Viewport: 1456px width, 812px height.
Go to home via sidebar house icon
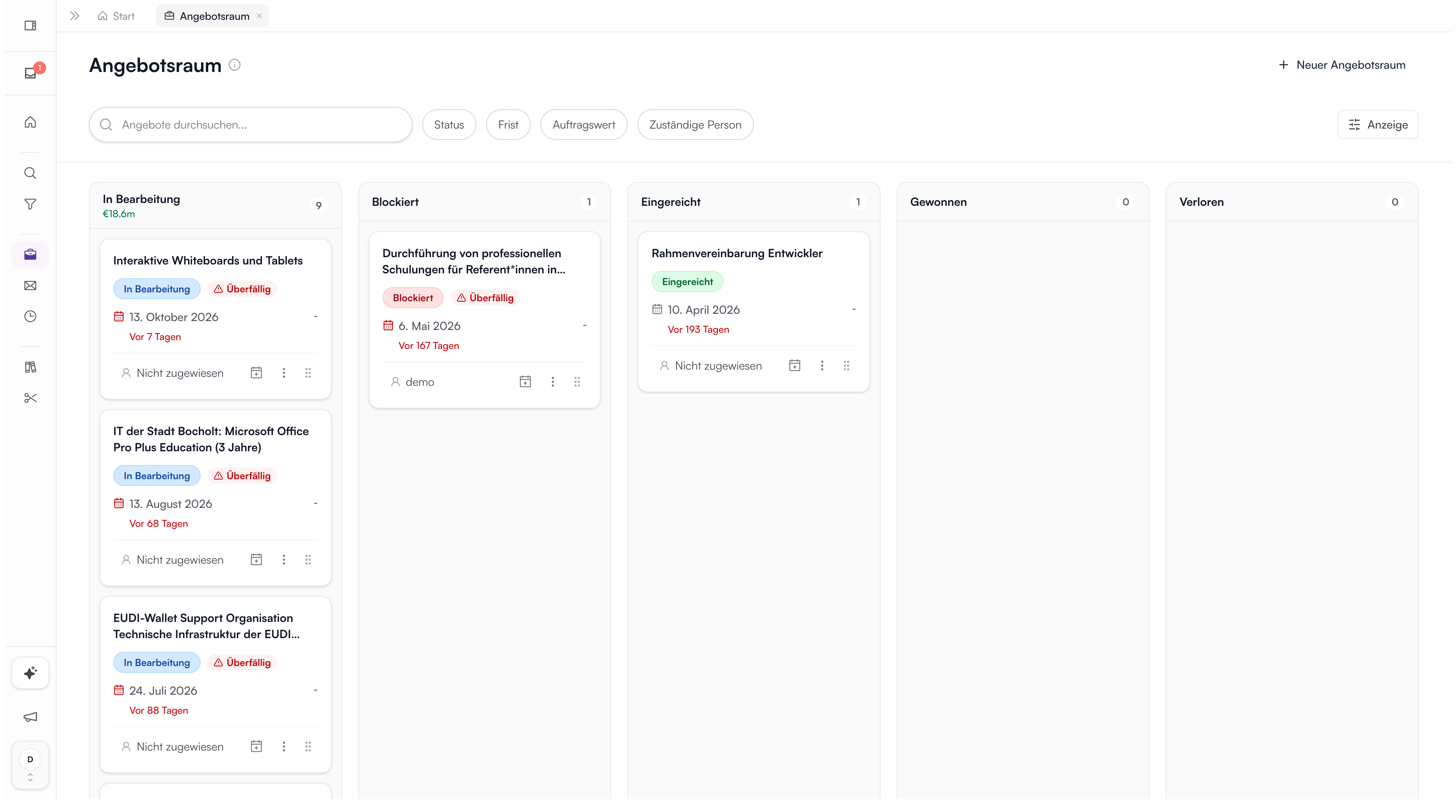[x=30, y=122]
